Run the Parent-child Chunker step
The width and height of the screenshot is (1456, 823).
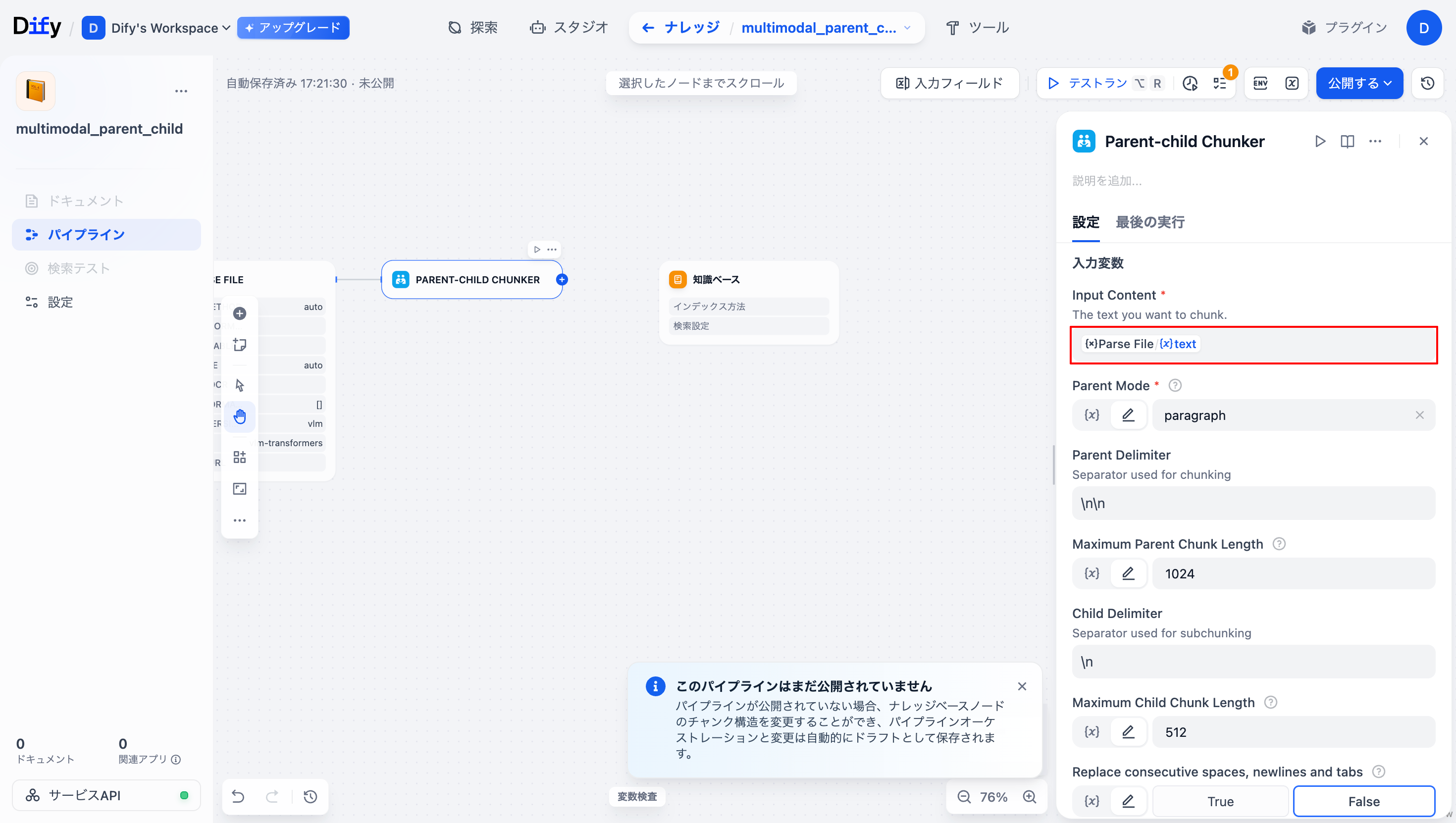[1320, 141]
